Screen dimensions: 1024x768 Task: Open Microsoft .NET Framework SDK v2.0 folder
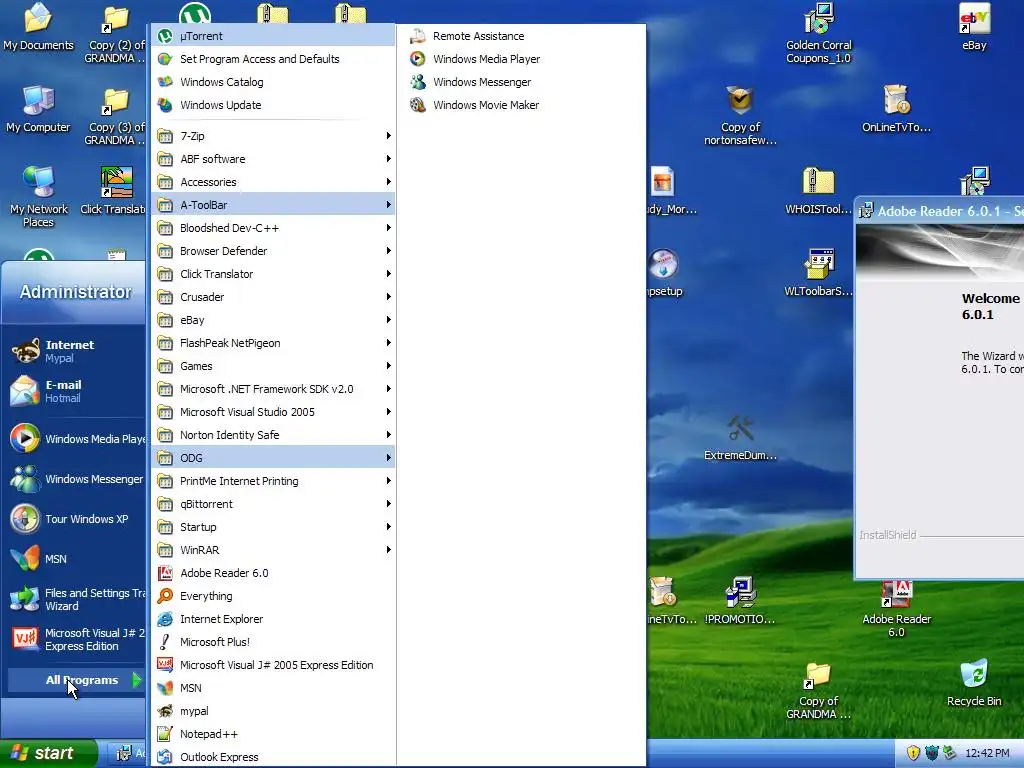[273, 389]
